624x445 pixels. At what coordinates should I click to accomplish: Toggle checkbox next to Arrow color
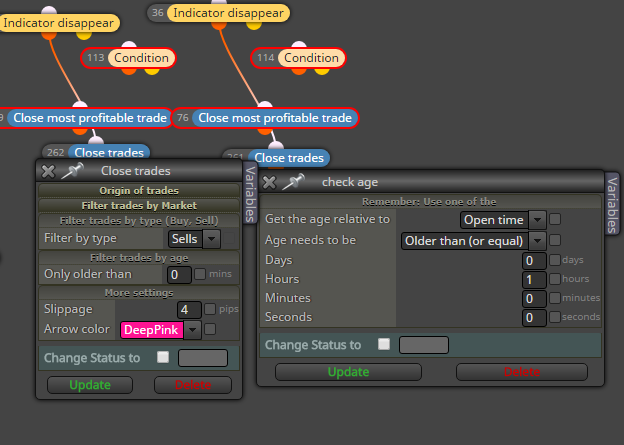click(x=210, y=329)
